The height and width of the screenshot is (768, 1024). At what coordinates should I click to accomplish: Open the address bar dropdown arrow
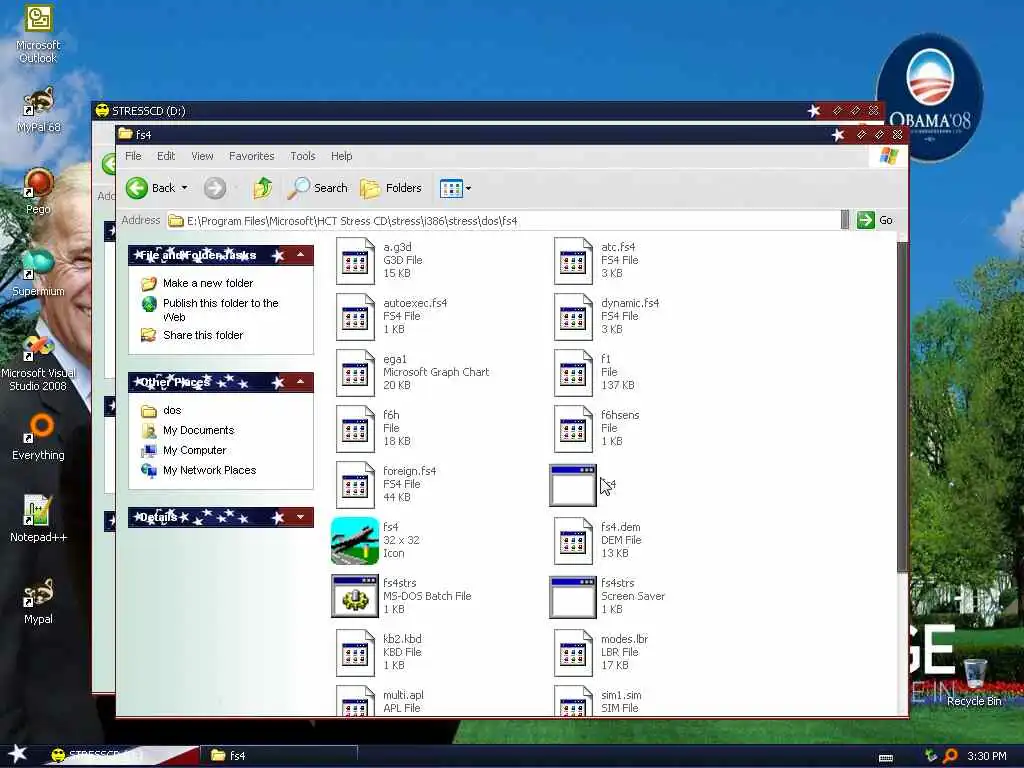[x=844, y=220]
